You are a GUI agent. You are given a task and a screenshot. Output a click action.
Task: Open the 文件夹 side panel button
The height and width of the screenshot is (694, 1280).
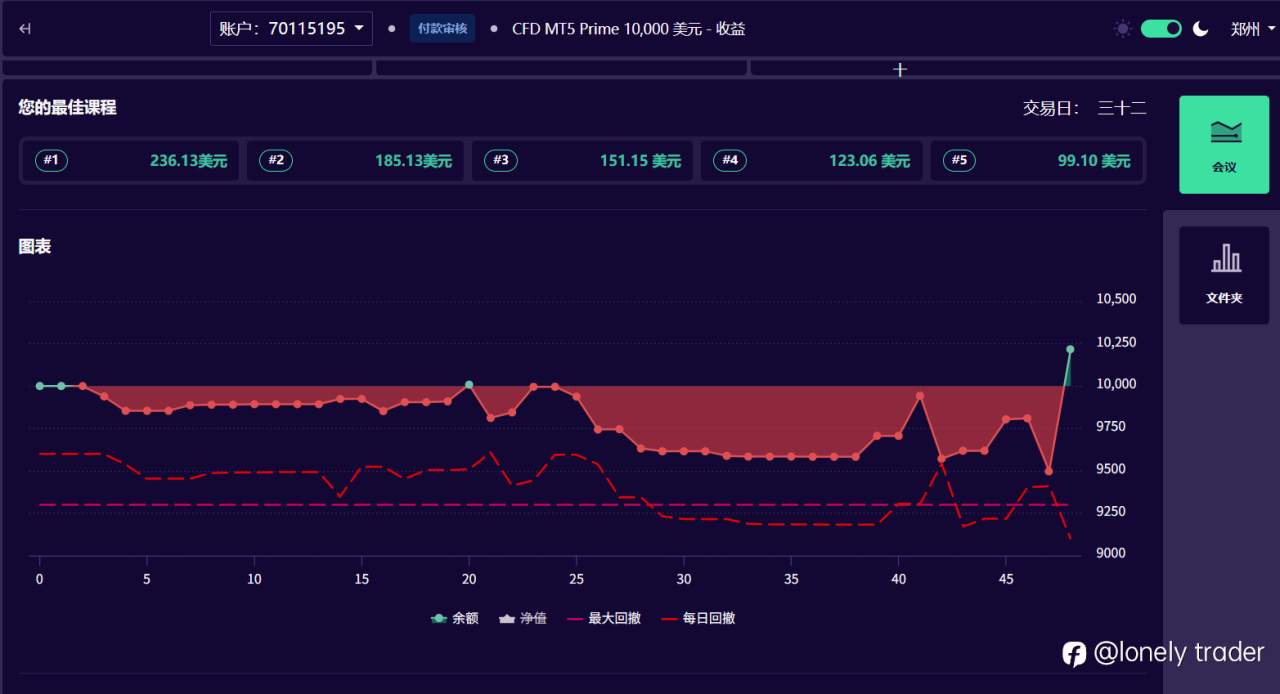tap(1224, 275)
